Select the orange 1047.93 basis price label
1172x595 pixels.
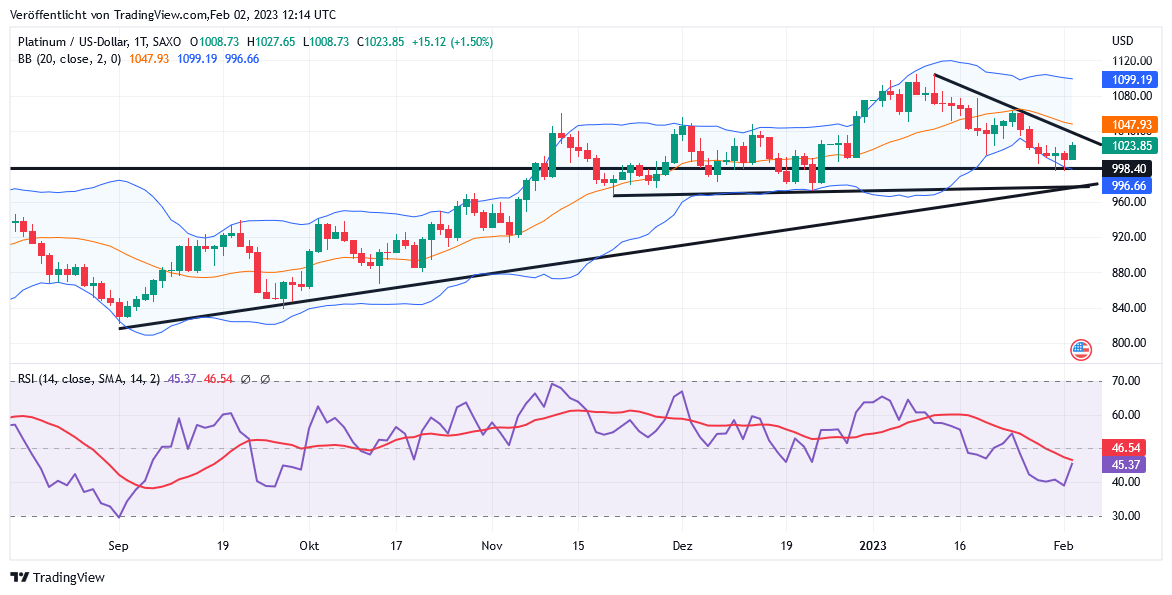coord(1128,124)
